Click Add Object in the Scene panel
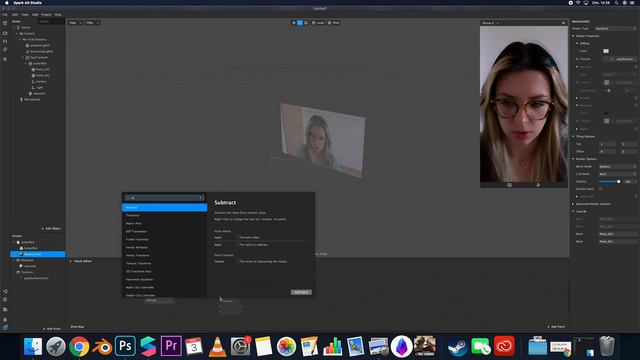The height and width of the screenshot is (360, 640). [51, 229]
